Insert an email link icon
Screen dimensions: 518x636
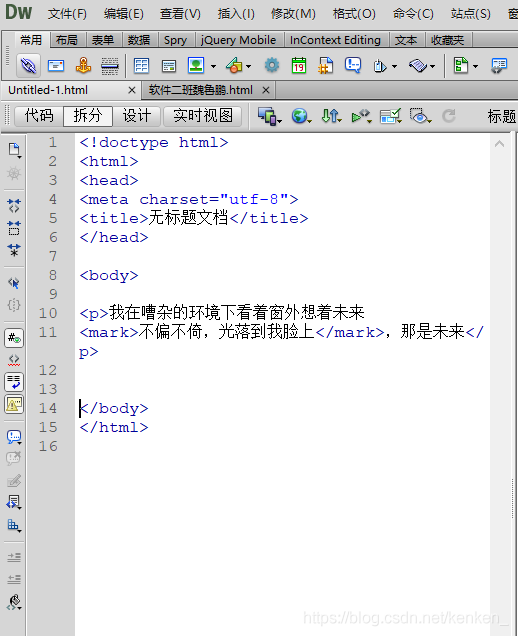[x=56, y=65]
